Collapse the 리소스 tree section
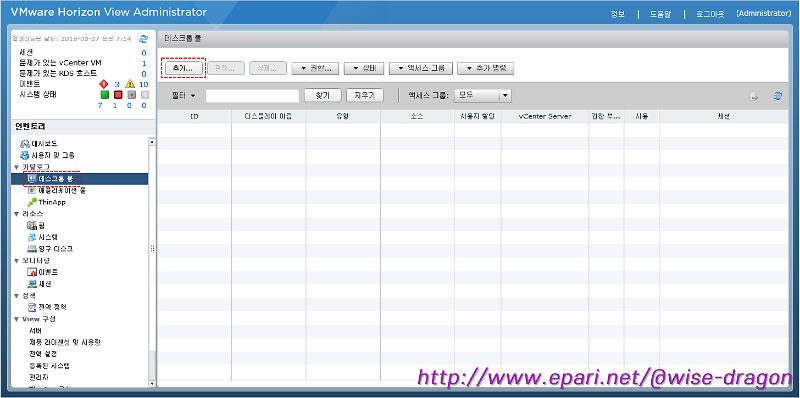This screenshot has width=800, height=398. (x=17, y=214)
